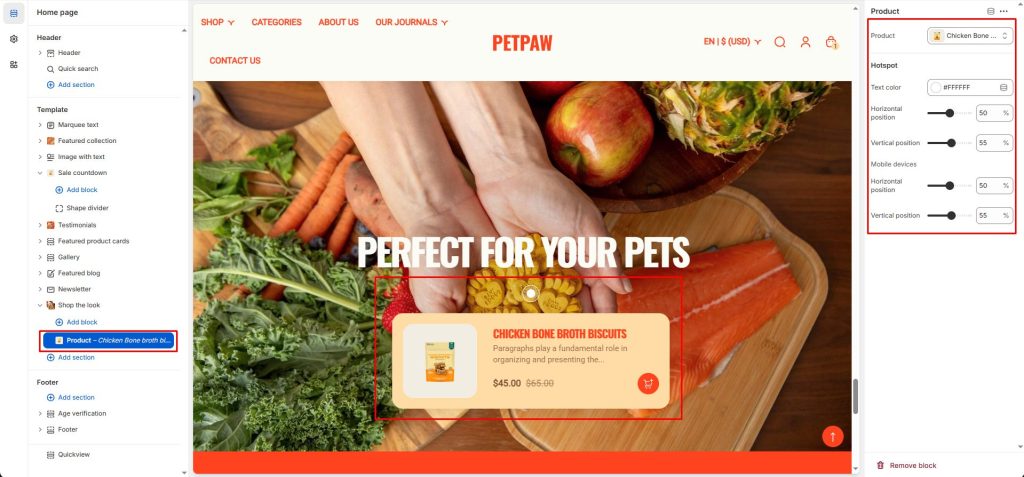Click the search icon in store header
This screenshot has height=477, width=1024.
tap(780, 42)
